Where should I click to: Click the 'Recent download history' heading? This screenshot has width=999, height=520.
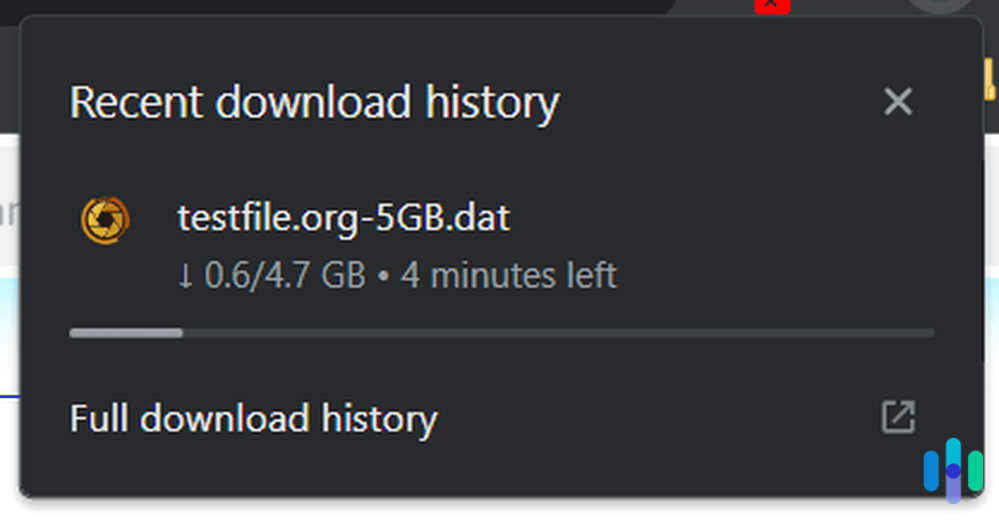tap(314, 102)
